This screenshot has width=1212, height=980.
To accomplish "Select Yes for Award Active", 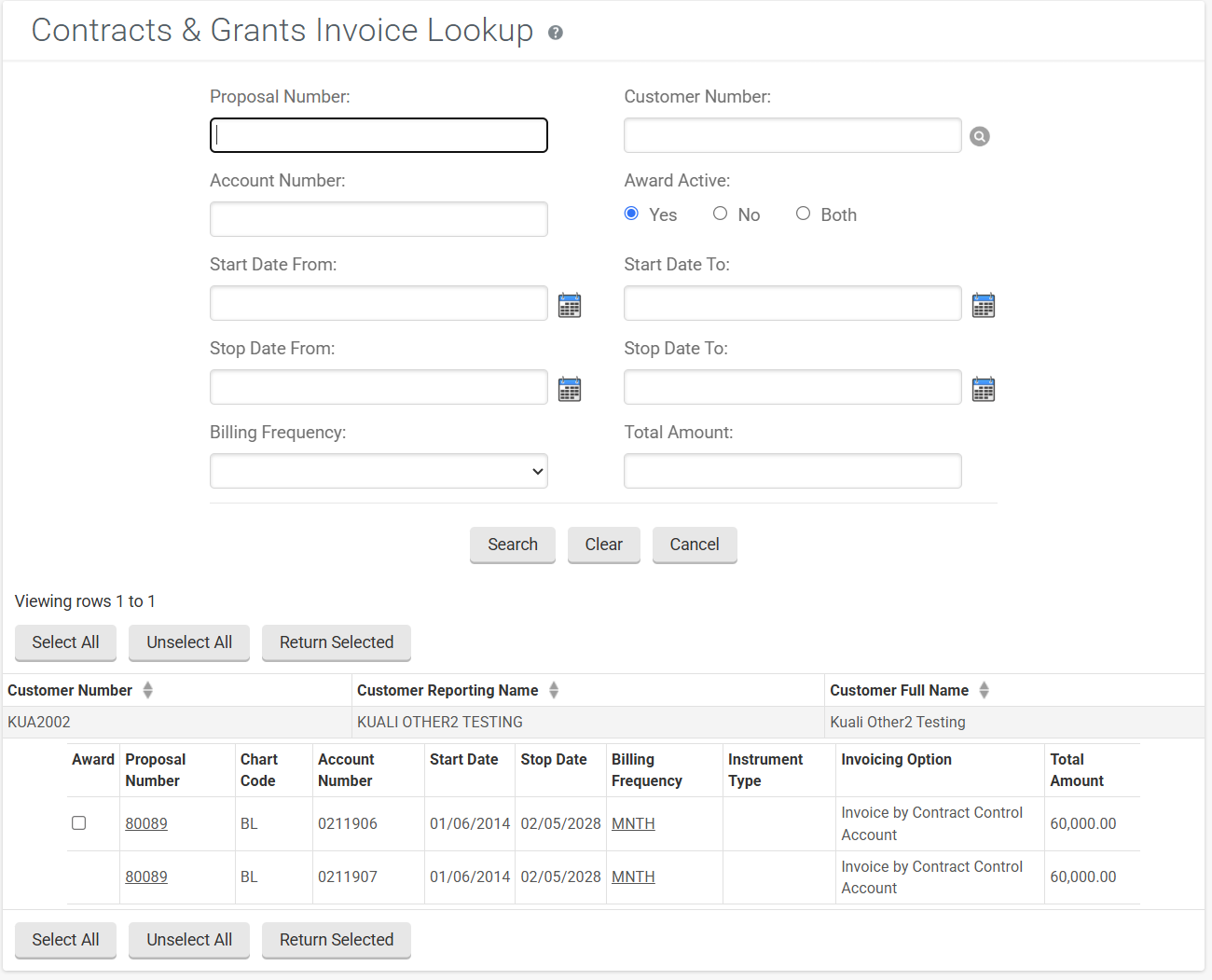I will tap(631, 214).
